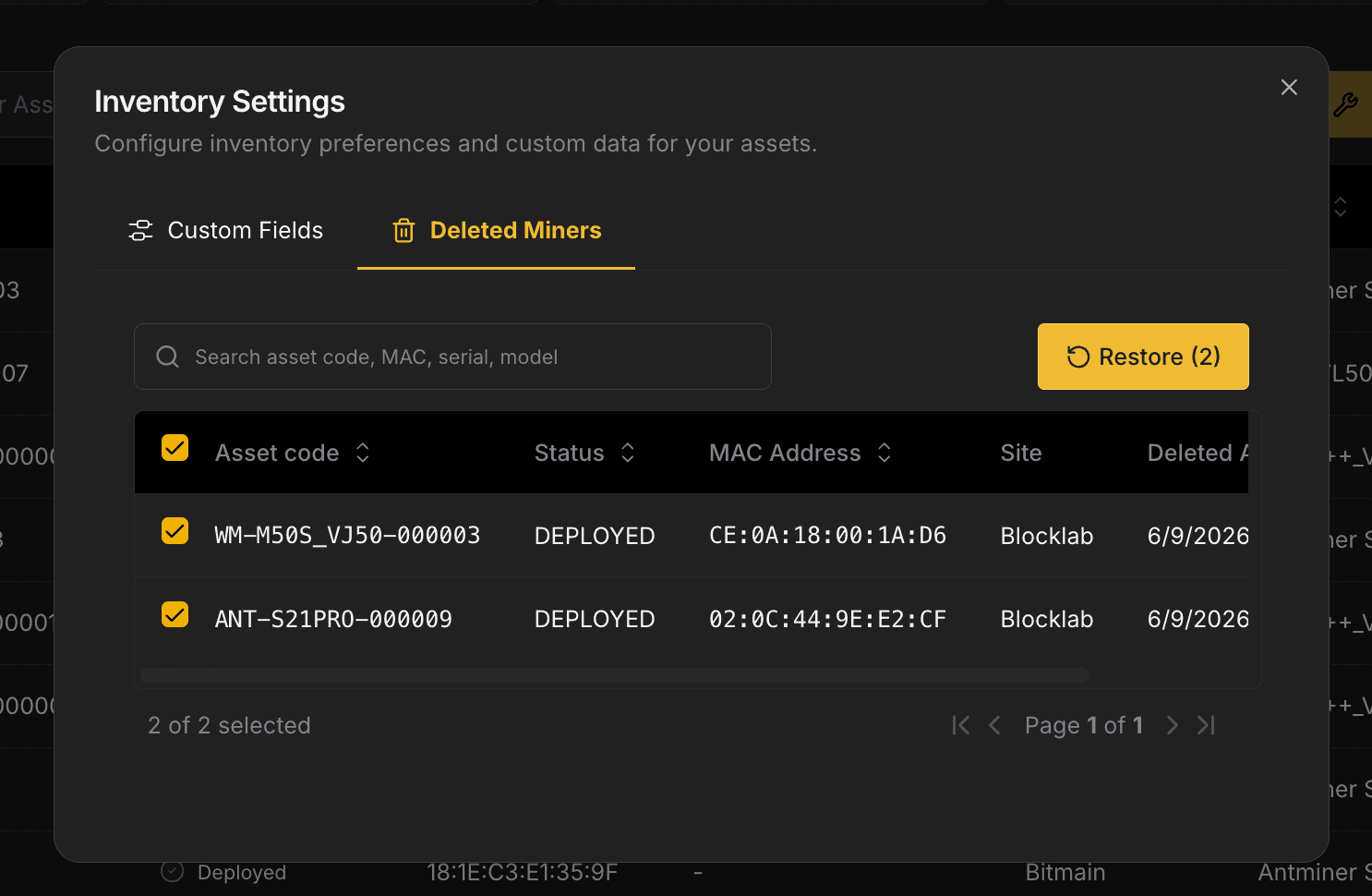Click the wrench settings icon in background page
The width and height of the screenshot is (1372, 896).
click(1345, 104)
